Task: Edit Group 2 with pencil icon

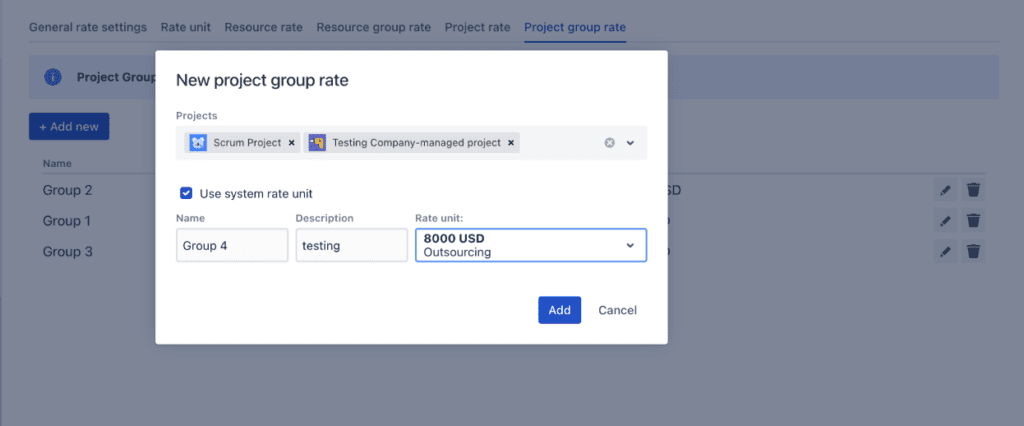Action: (x=945, y=190)
